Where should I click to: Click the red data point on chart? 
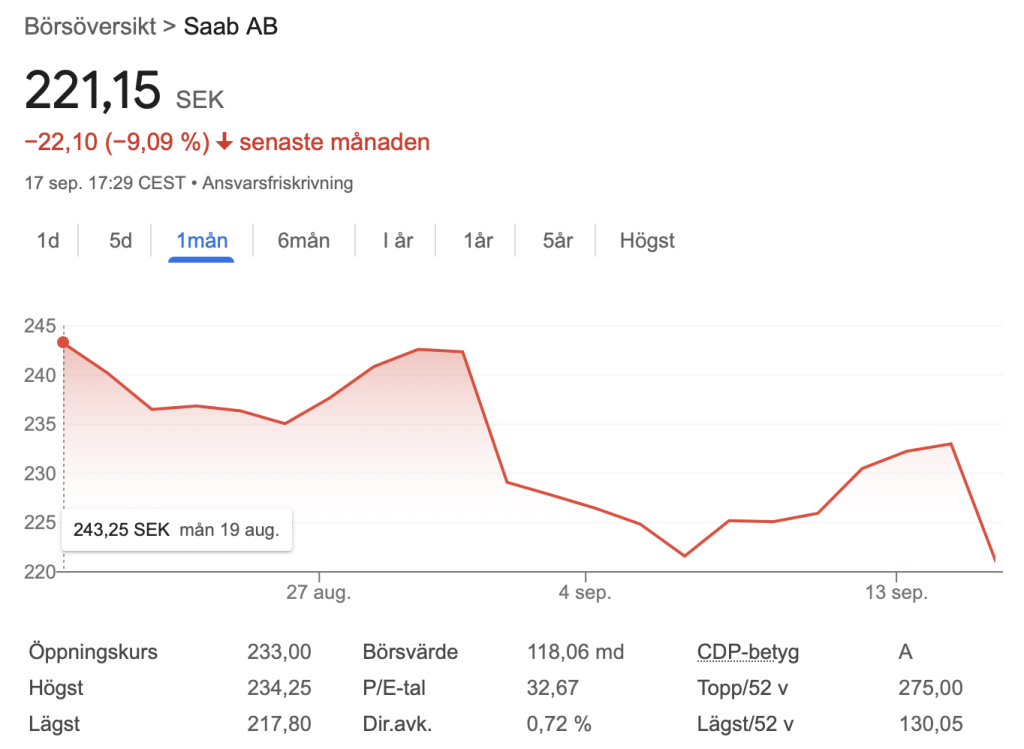point(64,343)
